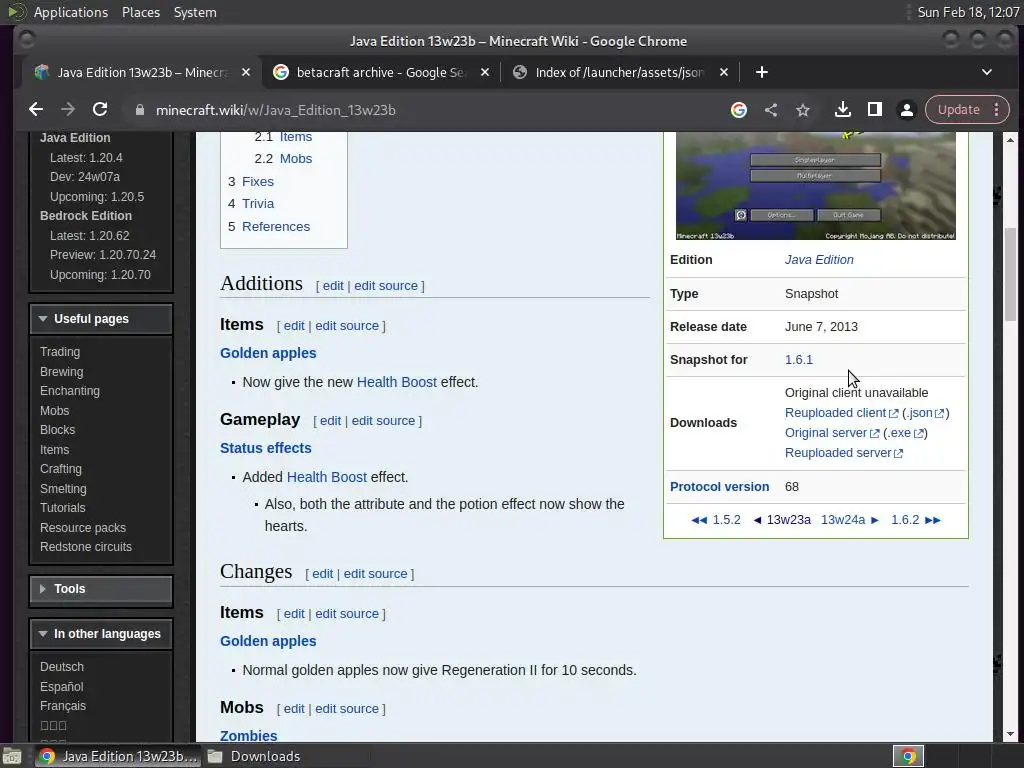Open the Java Edition infobox link

pyautogui.click(x=819, y=260)
